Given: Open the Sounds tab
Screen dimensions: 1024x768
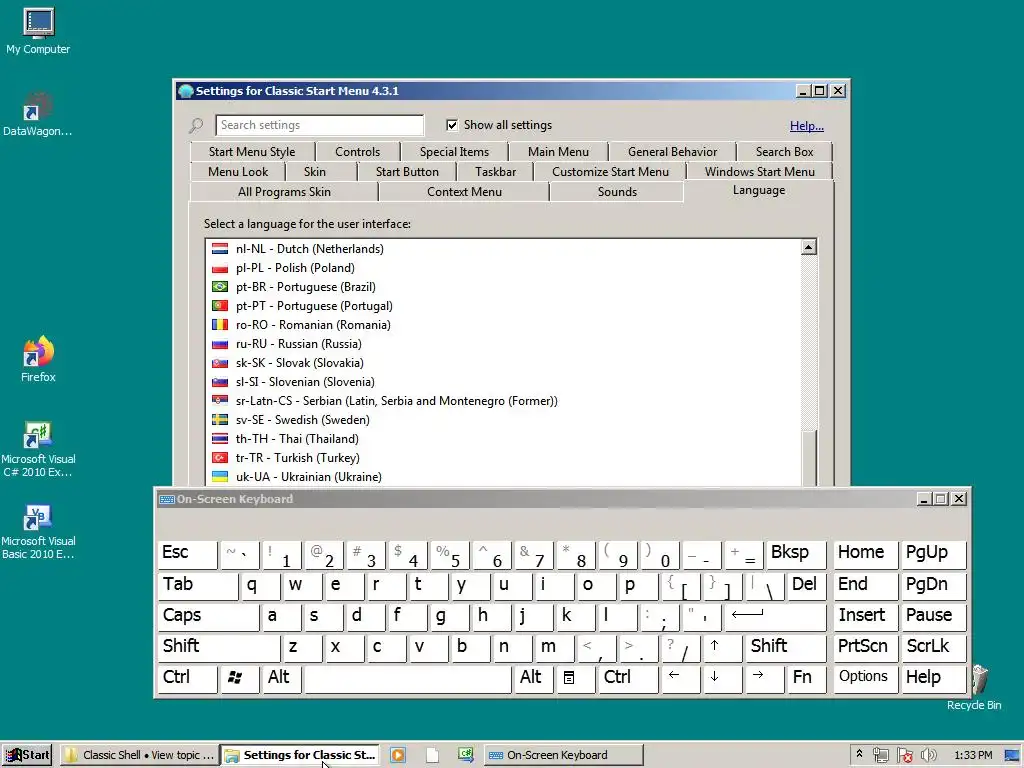Looking at the screenshot, I should coord(616,192).
